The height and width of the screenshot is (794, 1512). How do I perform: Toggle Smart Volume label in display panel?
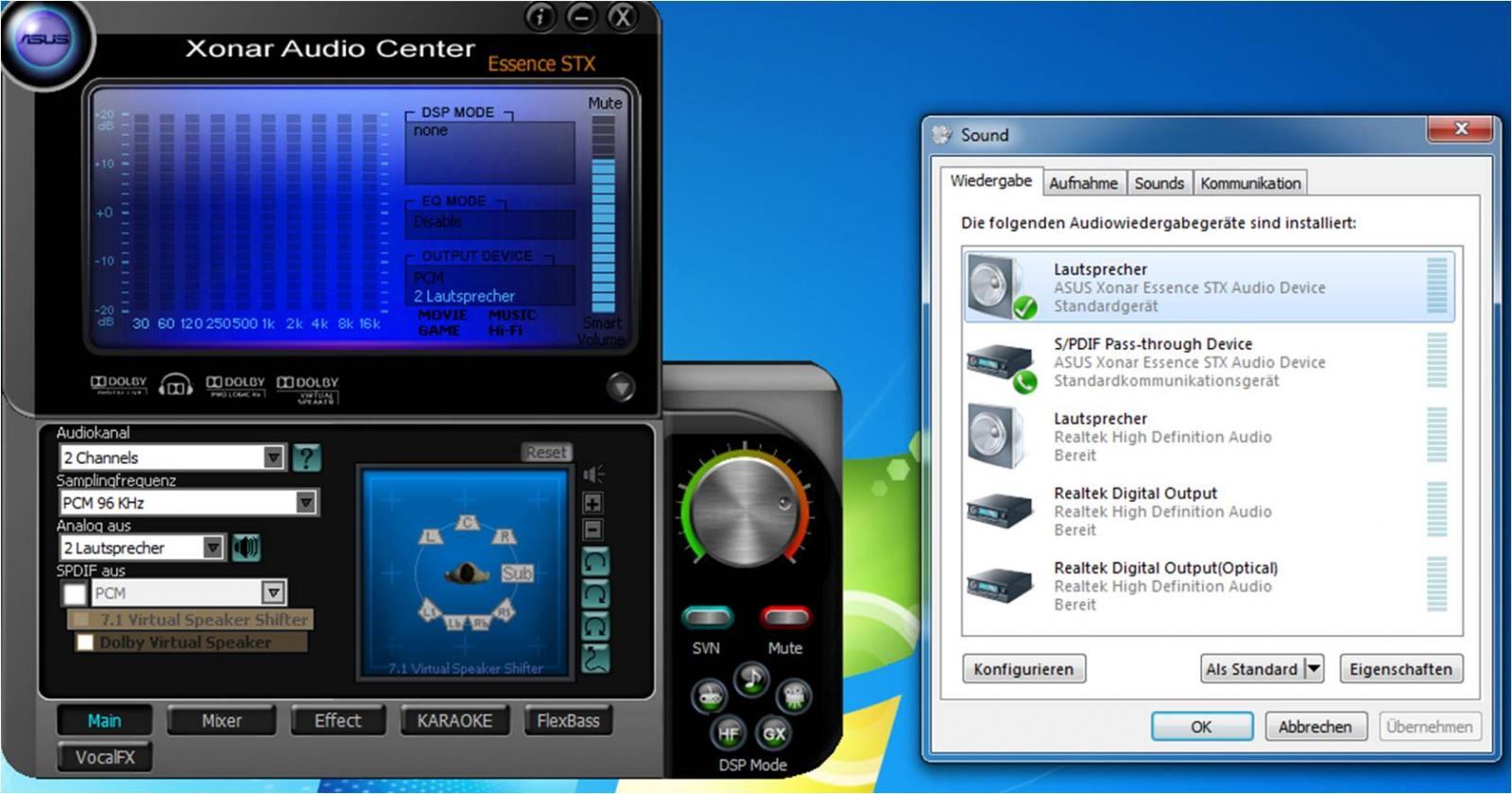(602, 331)
